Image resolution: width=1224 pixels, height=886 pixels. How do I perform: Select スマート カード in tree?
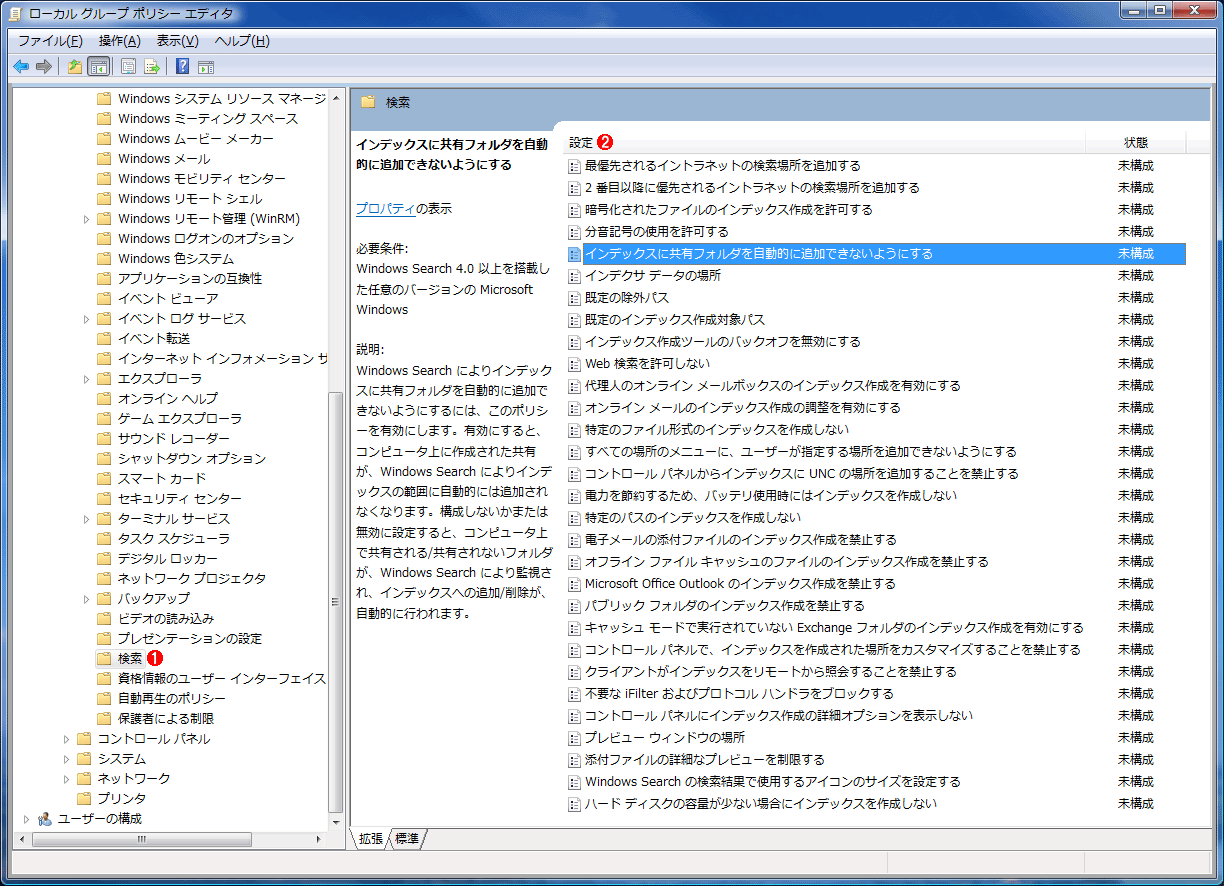point(162,478)
